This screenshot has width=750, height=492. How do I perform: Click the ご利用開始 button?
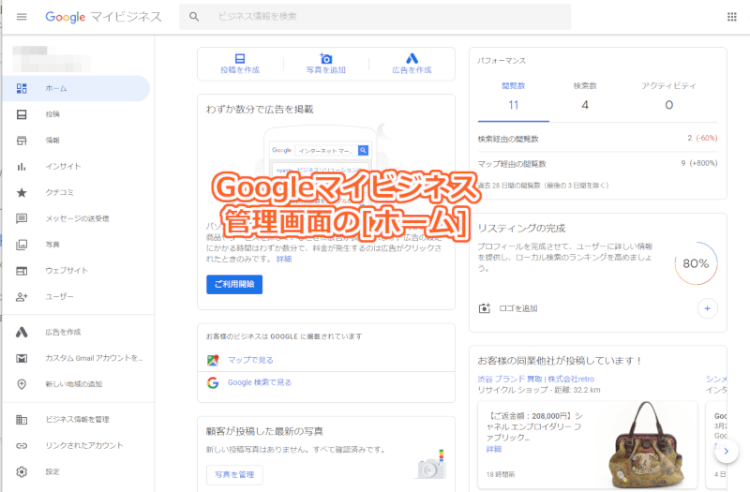point(234,284)
